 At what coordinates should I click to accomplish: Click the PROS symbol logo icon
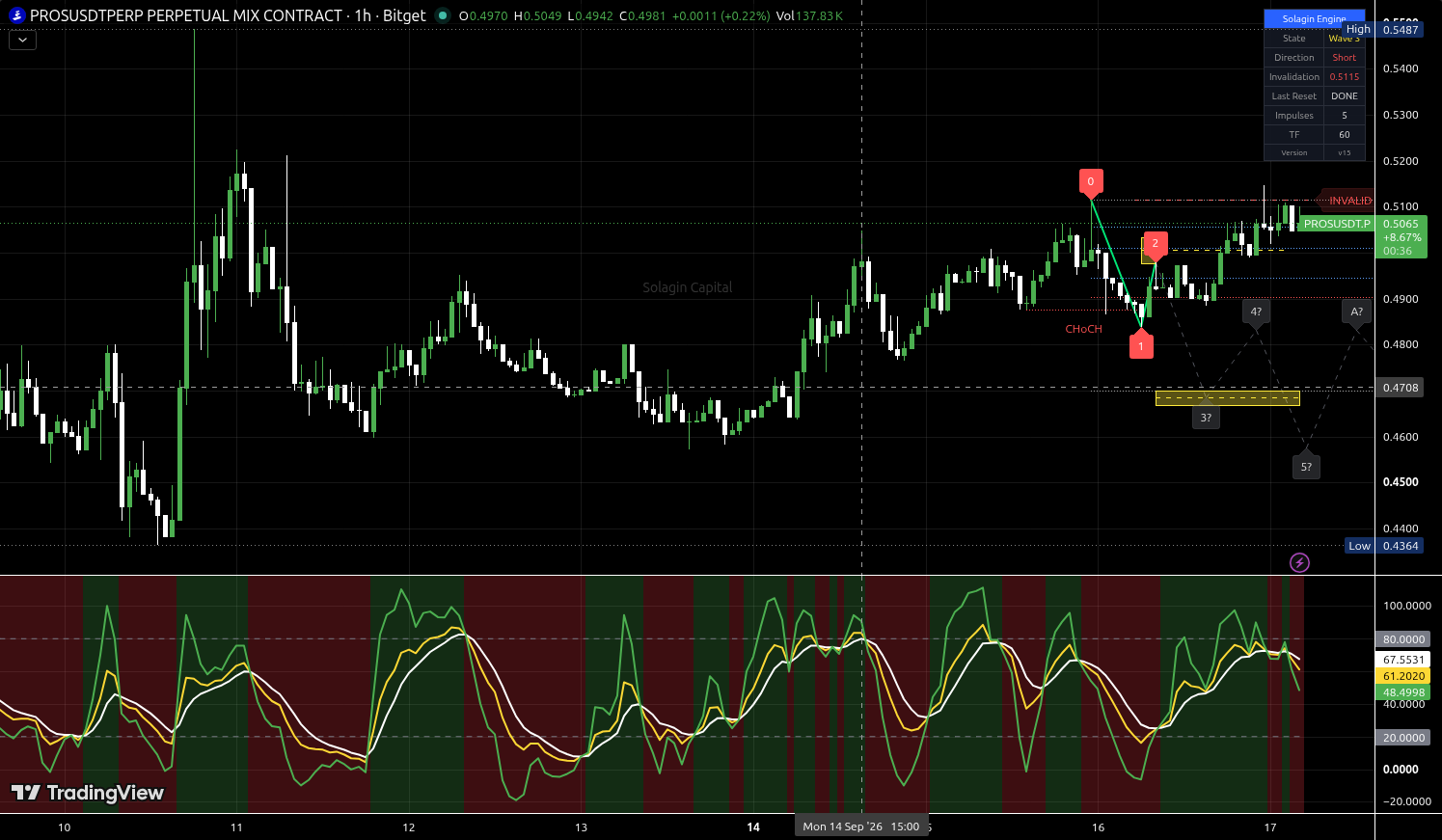coord(16,15)
